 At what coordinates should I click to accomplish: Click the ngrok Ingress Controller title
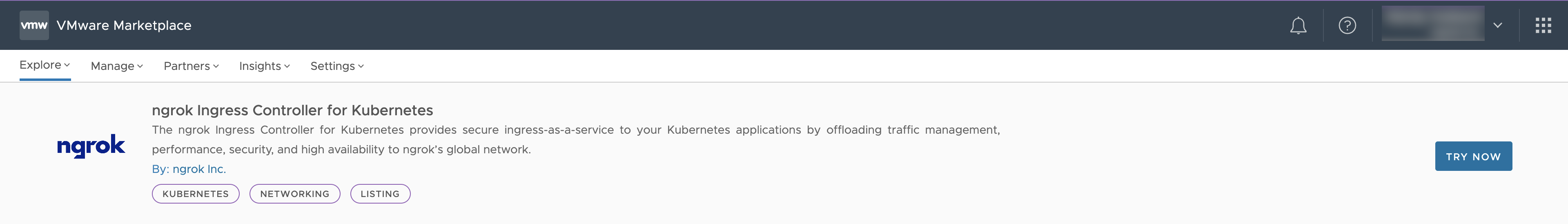(x=292, y=110)
